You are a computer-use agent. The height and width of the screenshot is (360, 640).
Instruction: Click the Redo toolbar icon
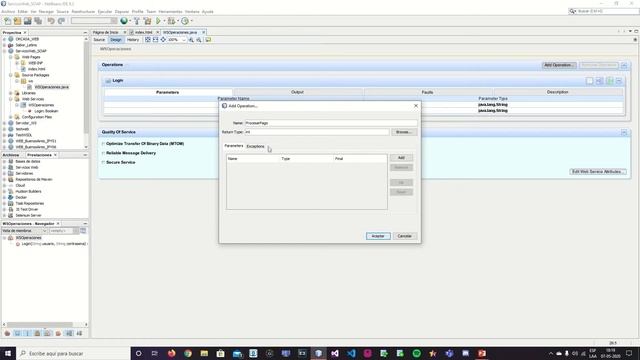61,21
